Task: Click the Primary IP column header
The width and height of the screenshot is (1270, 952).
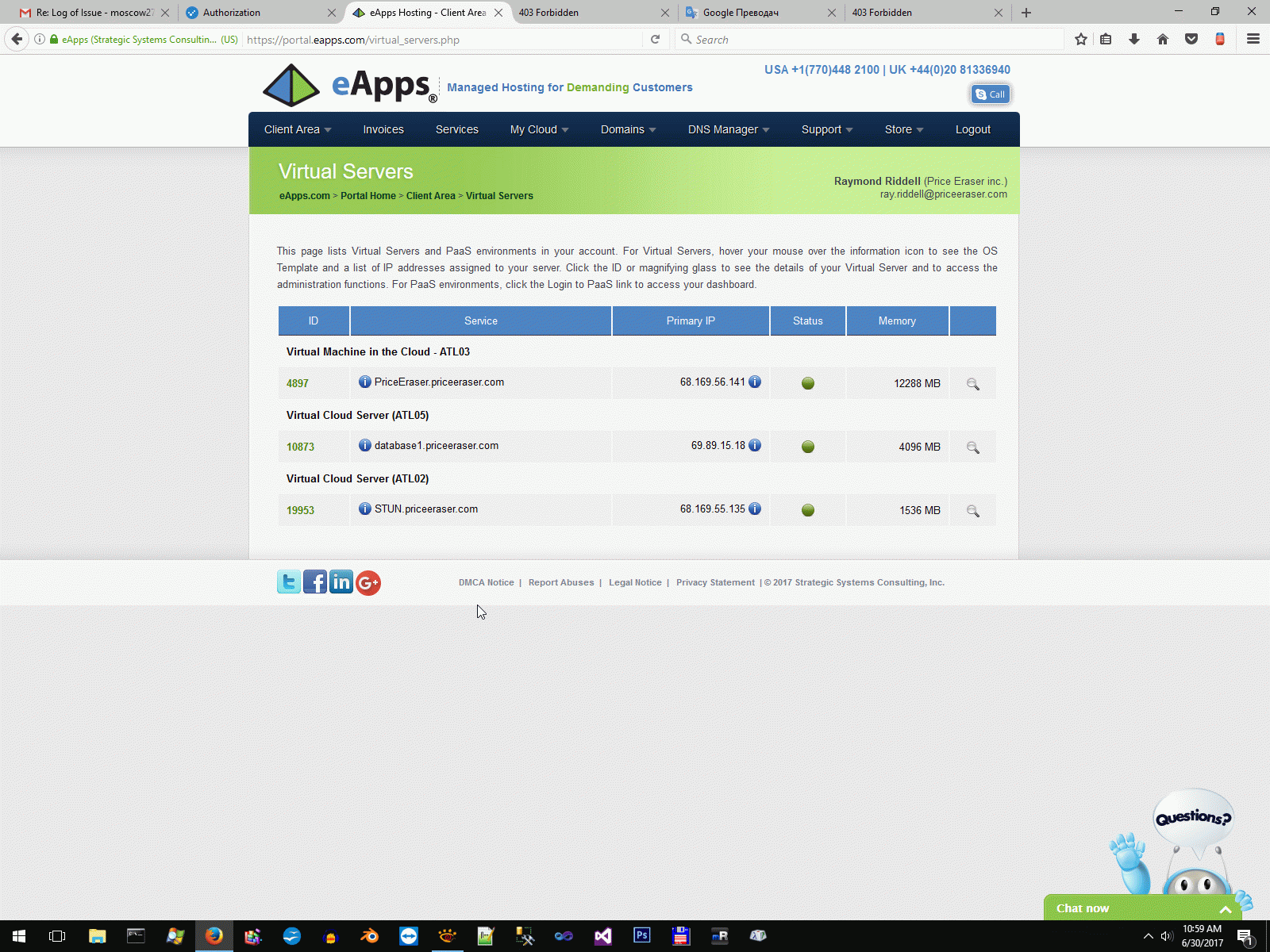Action: (x=691, y=321)
